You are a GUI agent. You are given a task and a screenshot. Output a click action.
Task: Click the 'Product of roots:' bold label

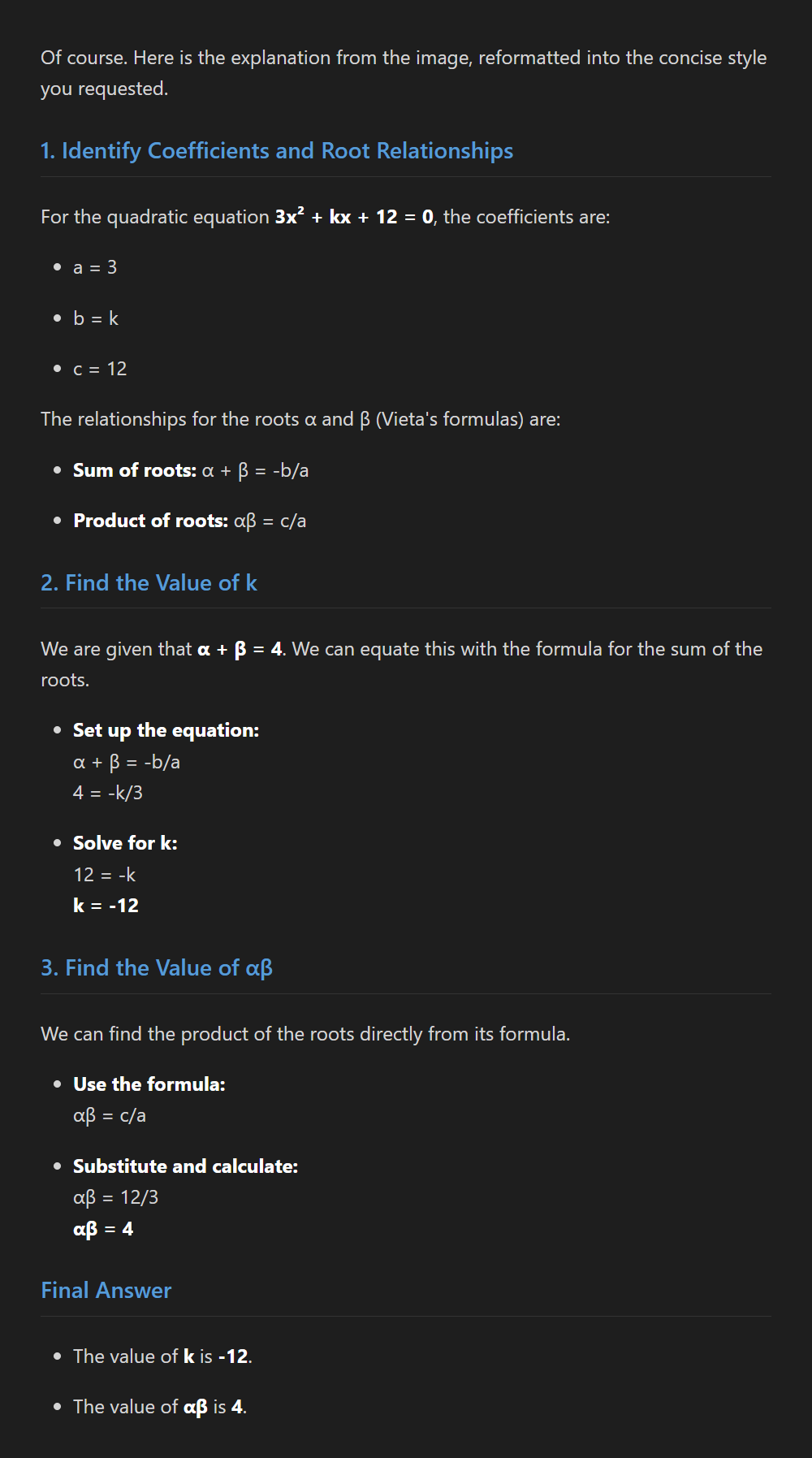pos(150,521)
